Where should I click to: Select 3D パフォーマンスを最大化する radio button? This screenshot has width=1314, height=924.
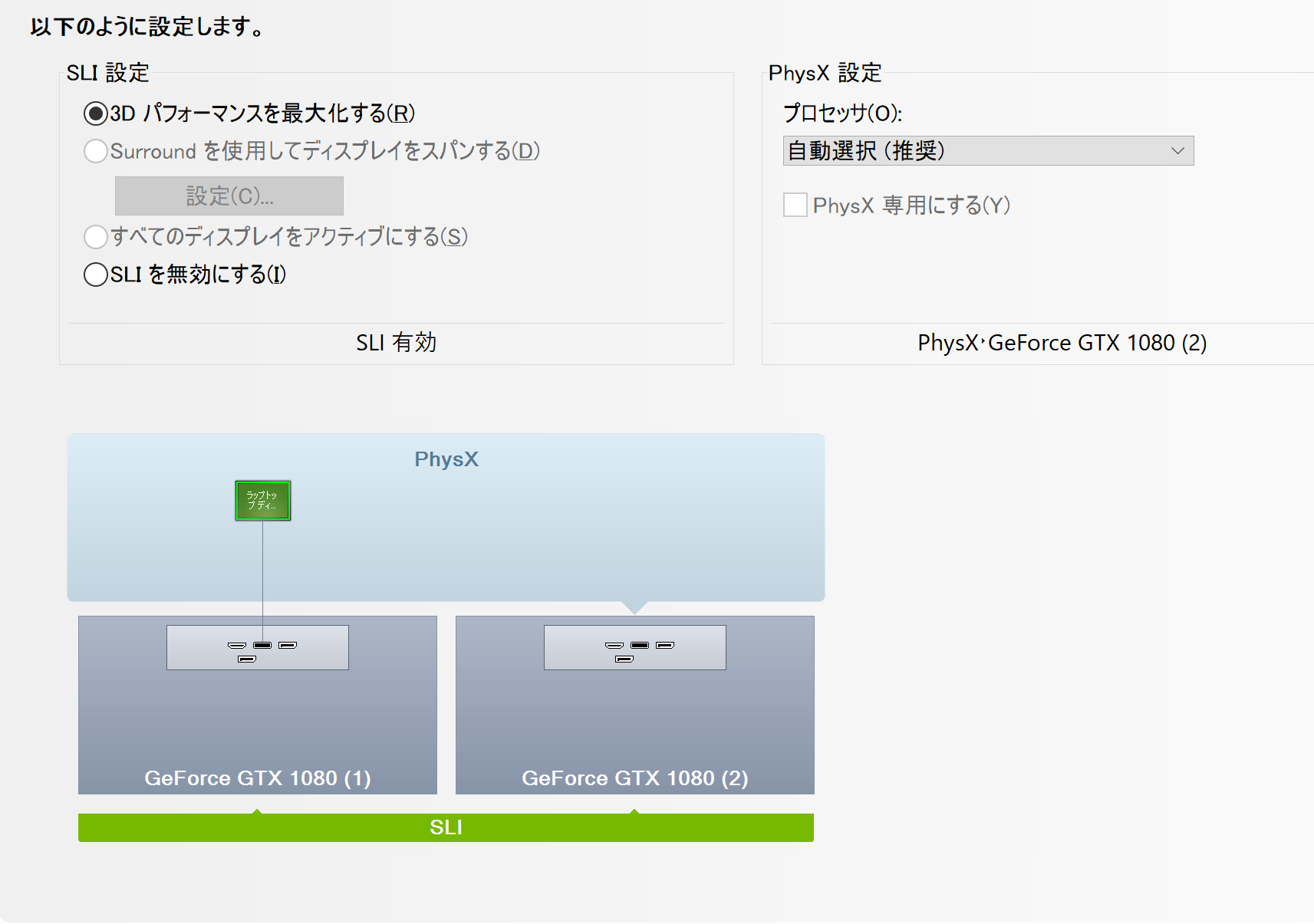coord(96,114)
